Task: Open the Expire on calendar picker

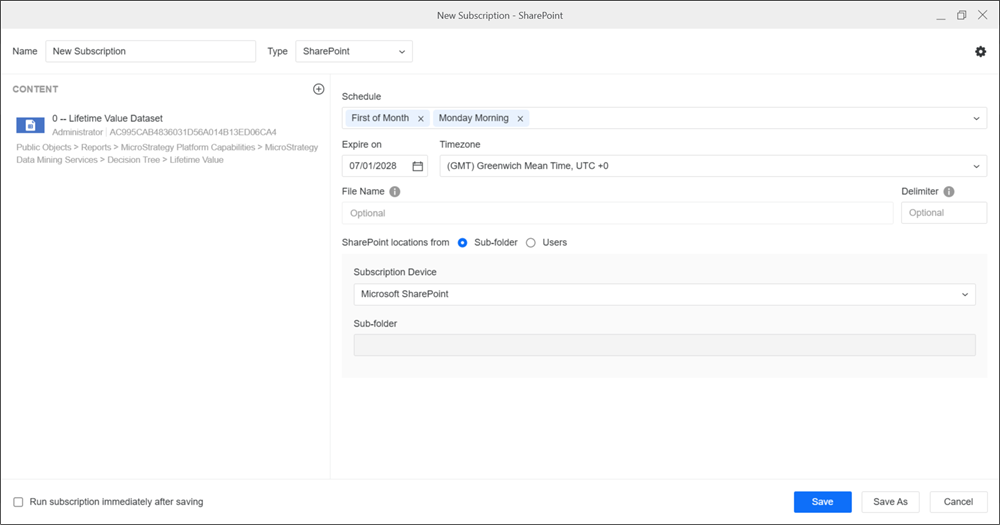Action: (418, 166)
